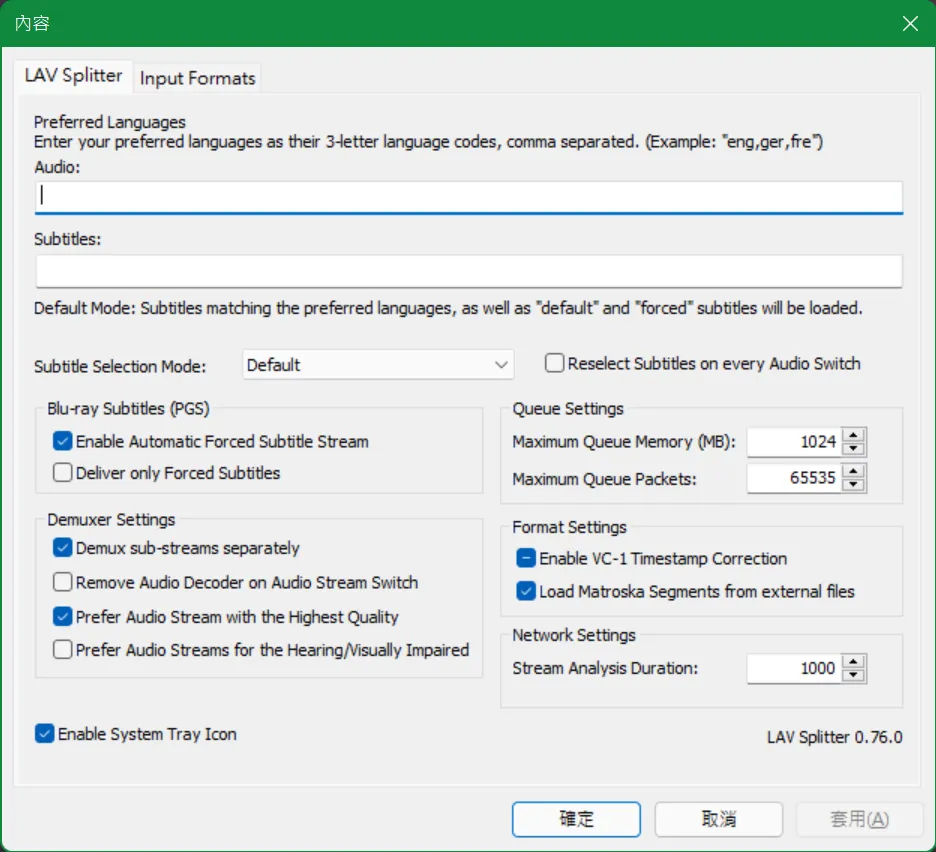Viewport: 936px width, 852px height.
Task: Increase Maximum Queue Memory with up arrow
Action: (x=853, y=435)
